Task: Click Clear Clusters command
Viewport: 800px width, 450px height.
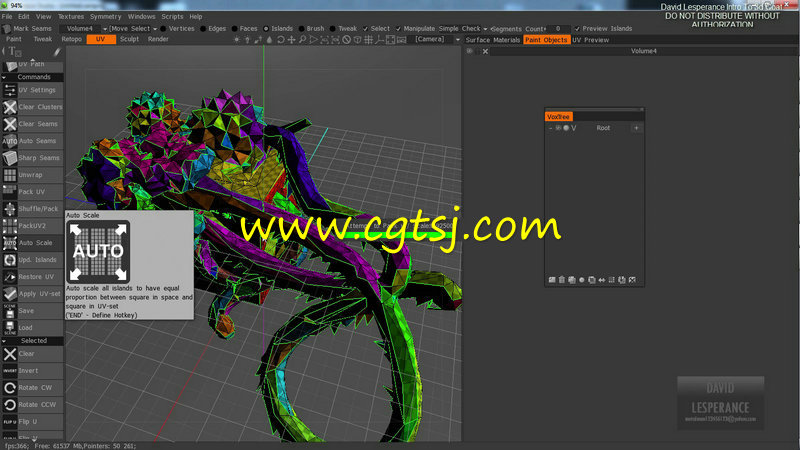Action: tap(33, 107)
